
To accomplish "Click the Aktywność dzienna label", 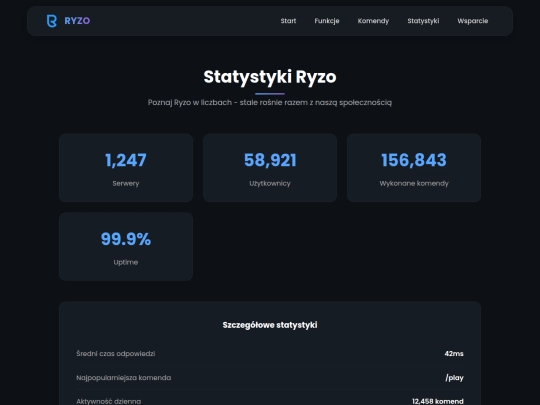I will (x=108, y=401).
